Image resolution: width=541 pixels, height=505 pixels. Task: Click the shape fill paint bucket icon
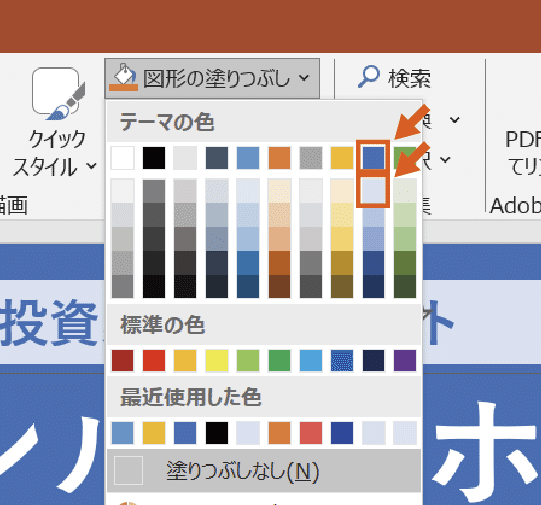[x=124, y=78]
